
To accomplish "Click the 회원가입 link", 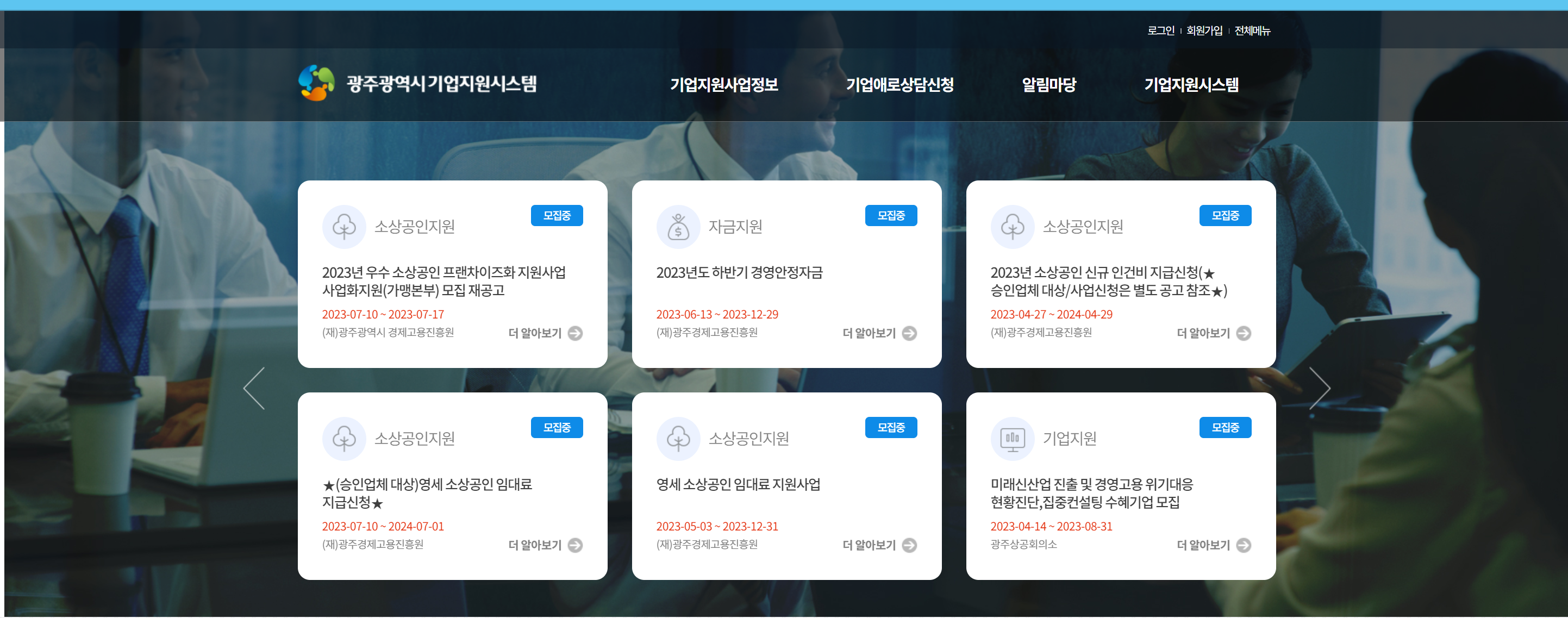I will (1204, 30).
